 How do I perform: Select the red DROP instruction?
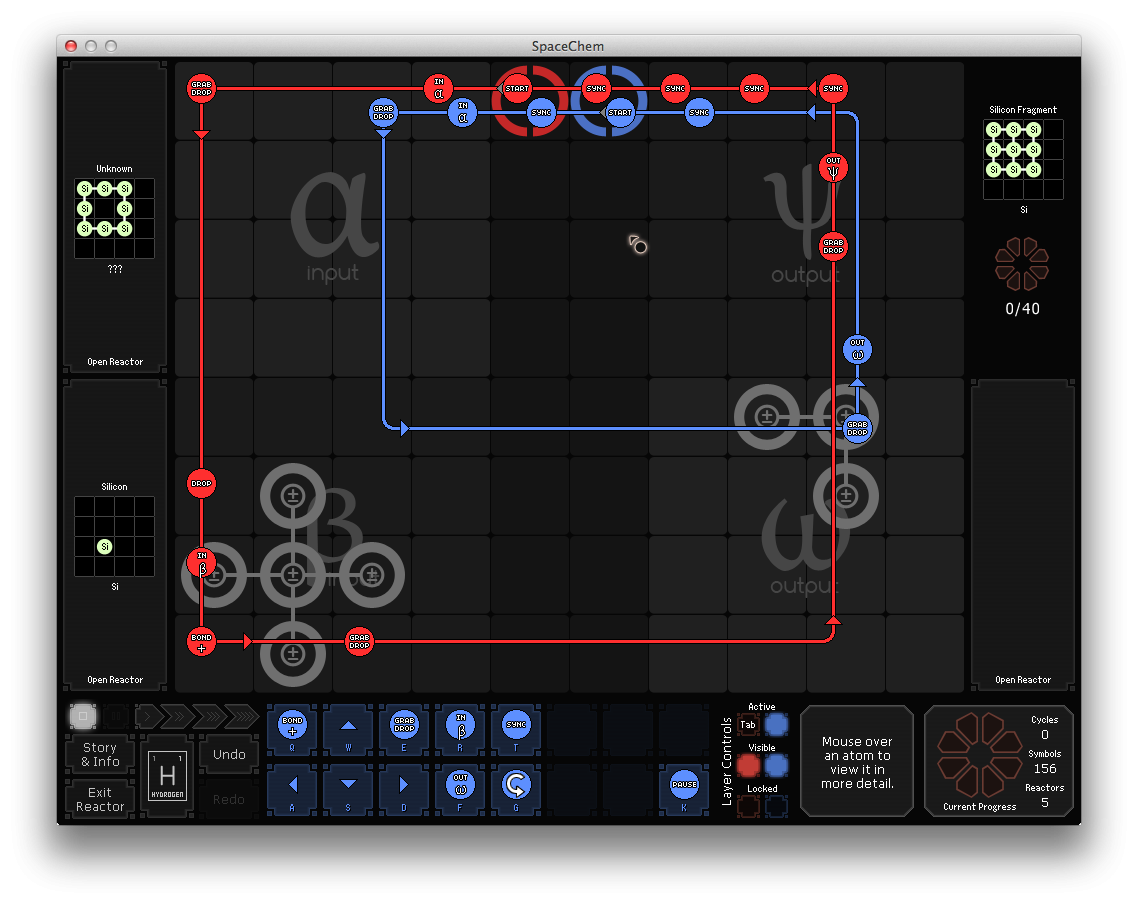coord(201,483)
